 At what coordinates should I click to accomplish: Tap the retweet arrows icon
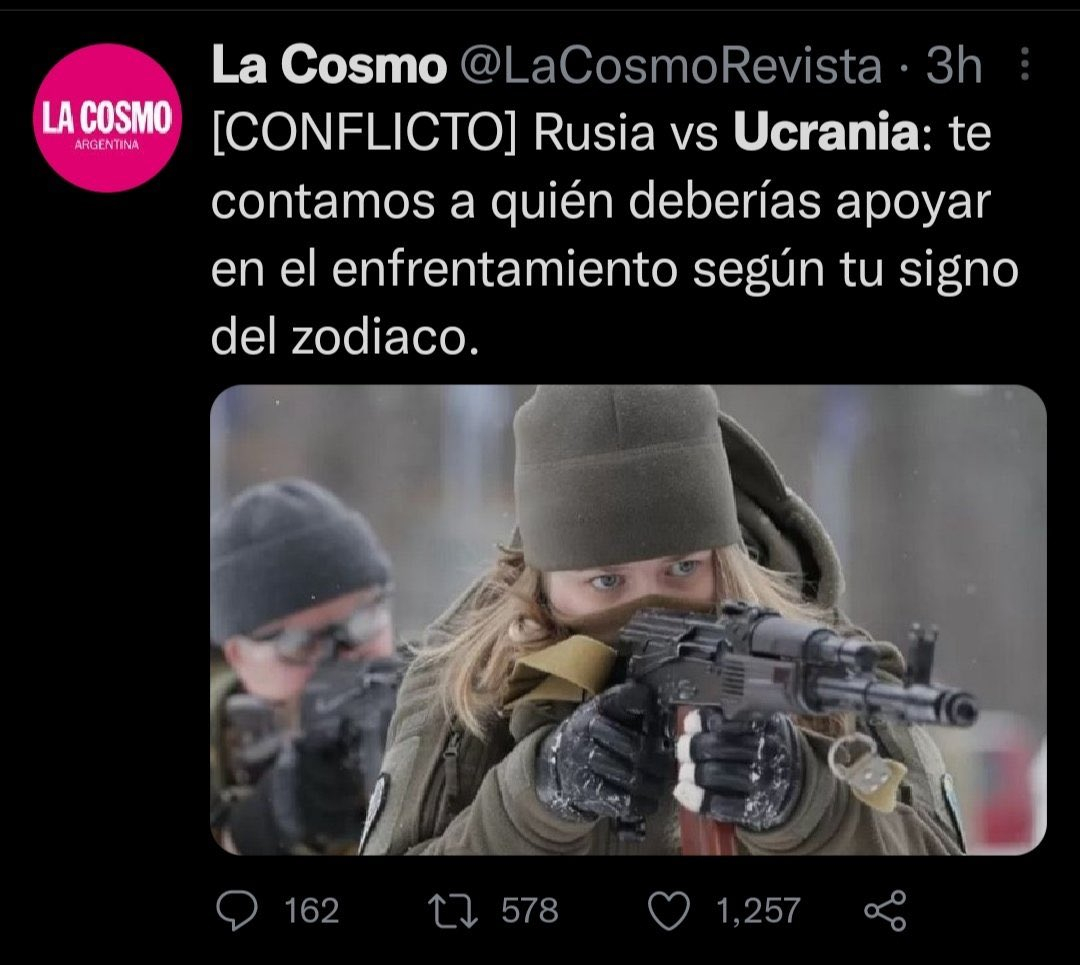[453, 911]
